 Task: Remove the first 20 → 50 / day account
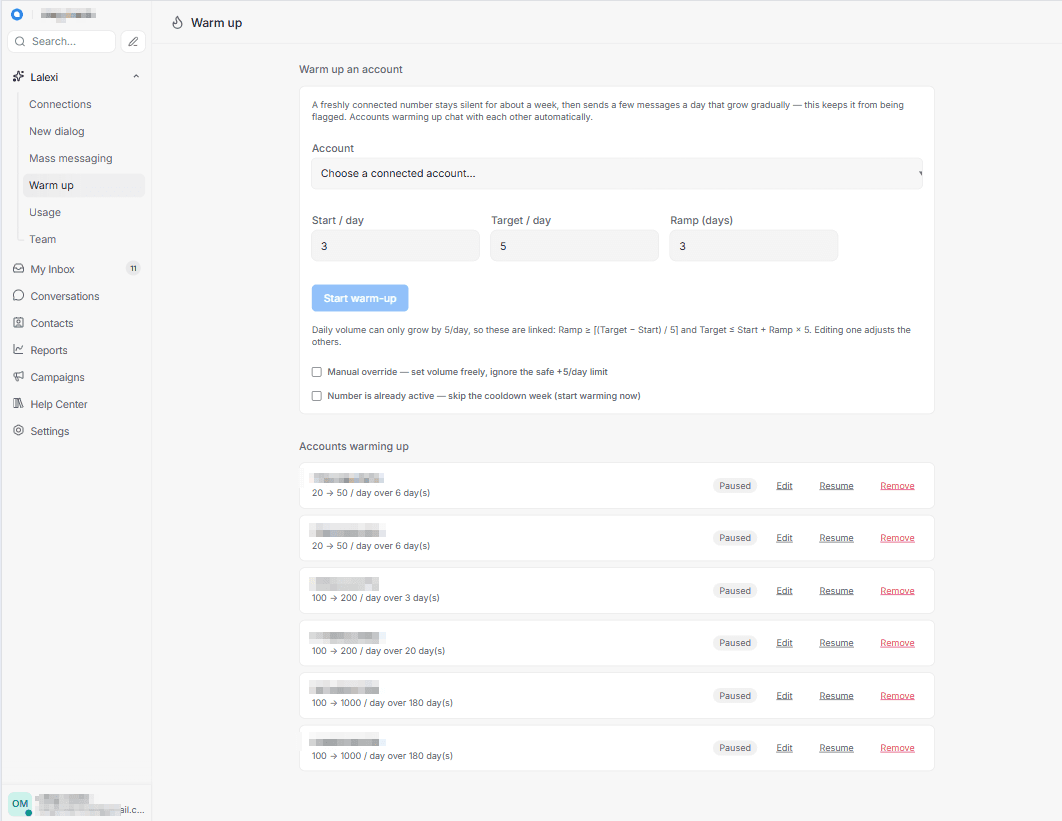[897, 486]
